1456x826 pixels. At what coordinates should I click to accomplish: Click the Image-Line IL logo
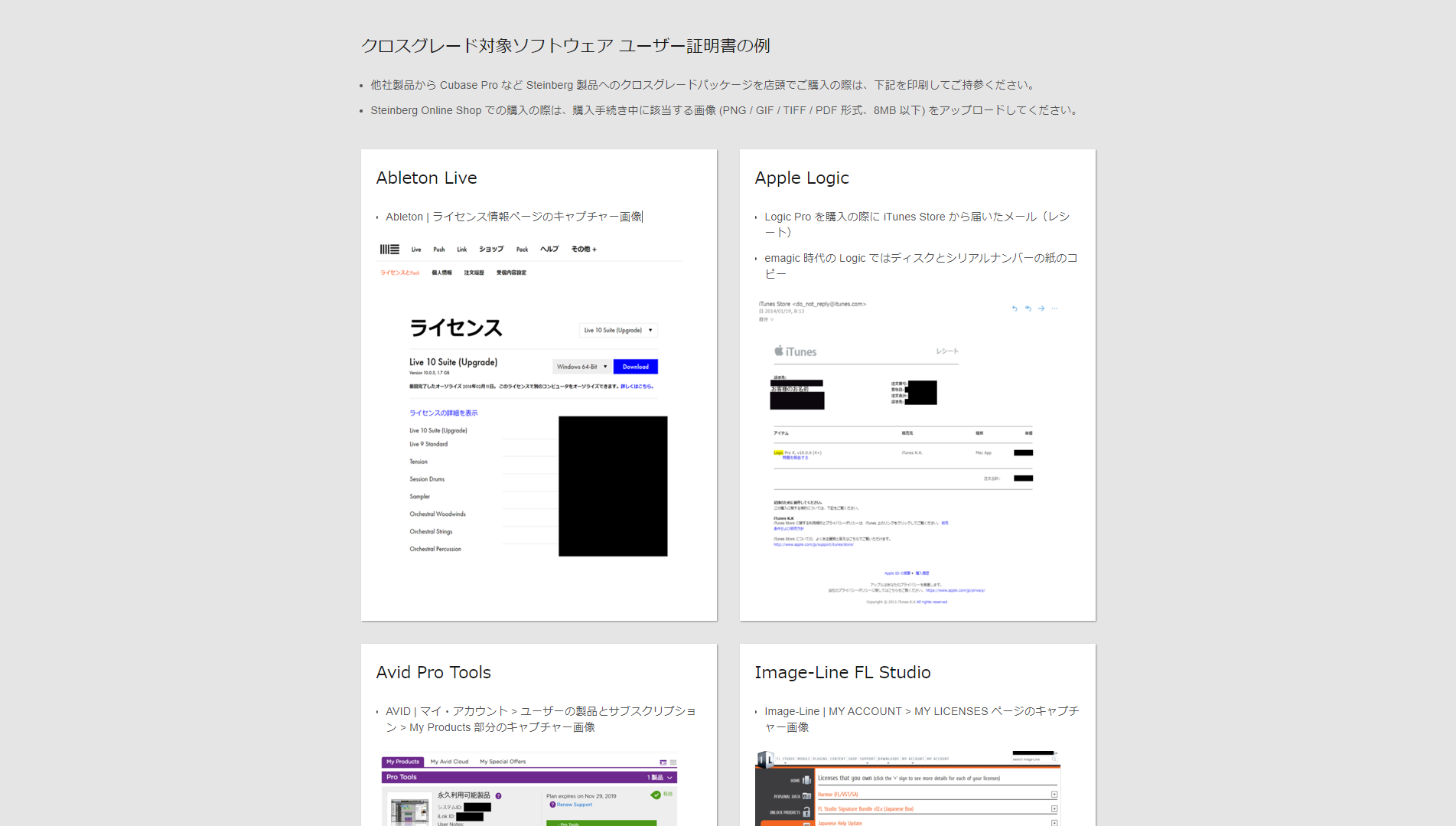[764, 759]
